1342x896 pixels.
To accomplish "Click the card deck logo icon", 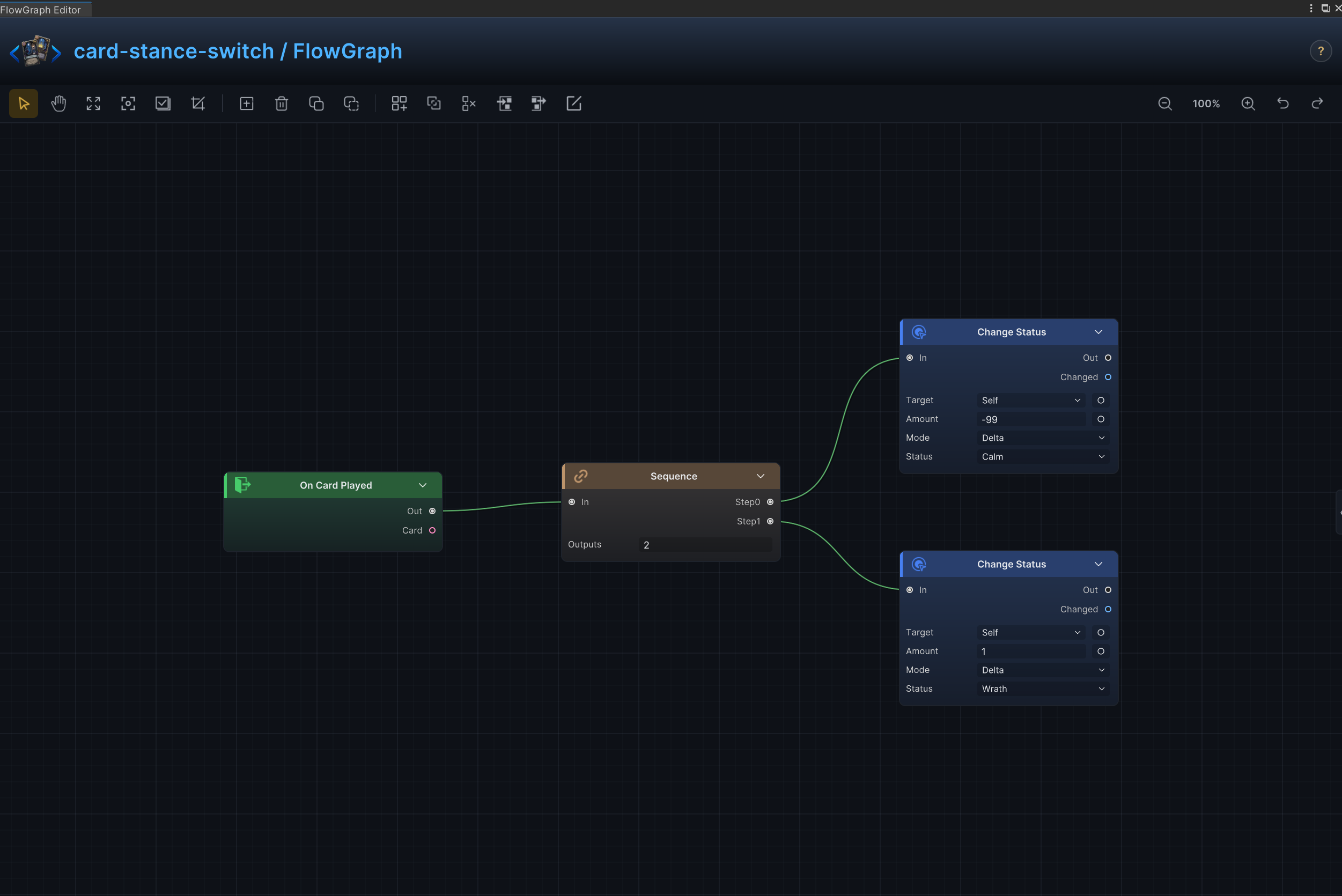I will [35, 51].
